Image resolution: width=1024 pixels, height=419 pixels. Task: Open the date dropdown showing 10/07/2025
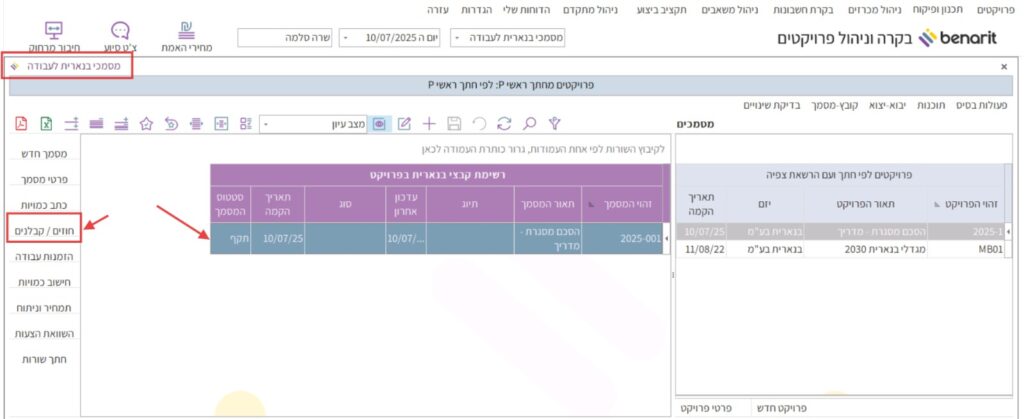click(x=345, y=38)
